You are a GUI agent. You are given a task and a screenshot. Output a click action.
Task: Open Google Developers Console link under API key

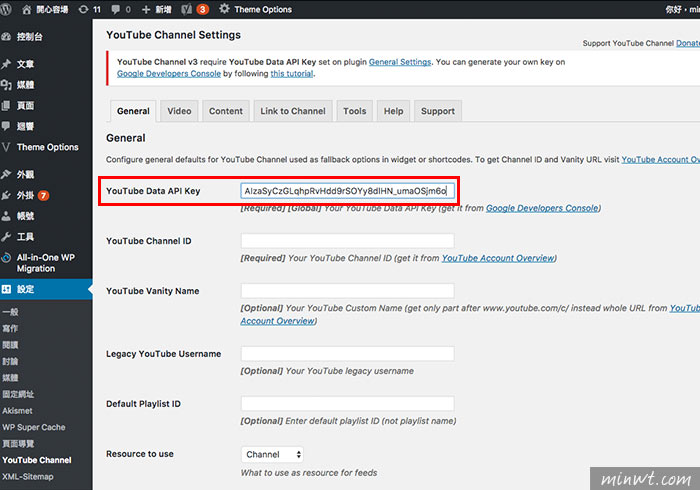click(542, 208)
